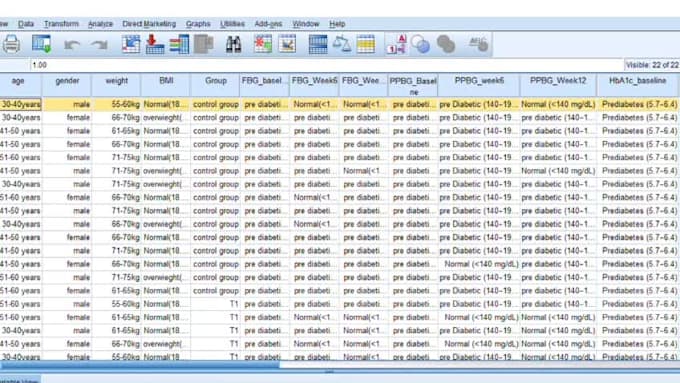Select the FBG_Week6 column header

314,85
